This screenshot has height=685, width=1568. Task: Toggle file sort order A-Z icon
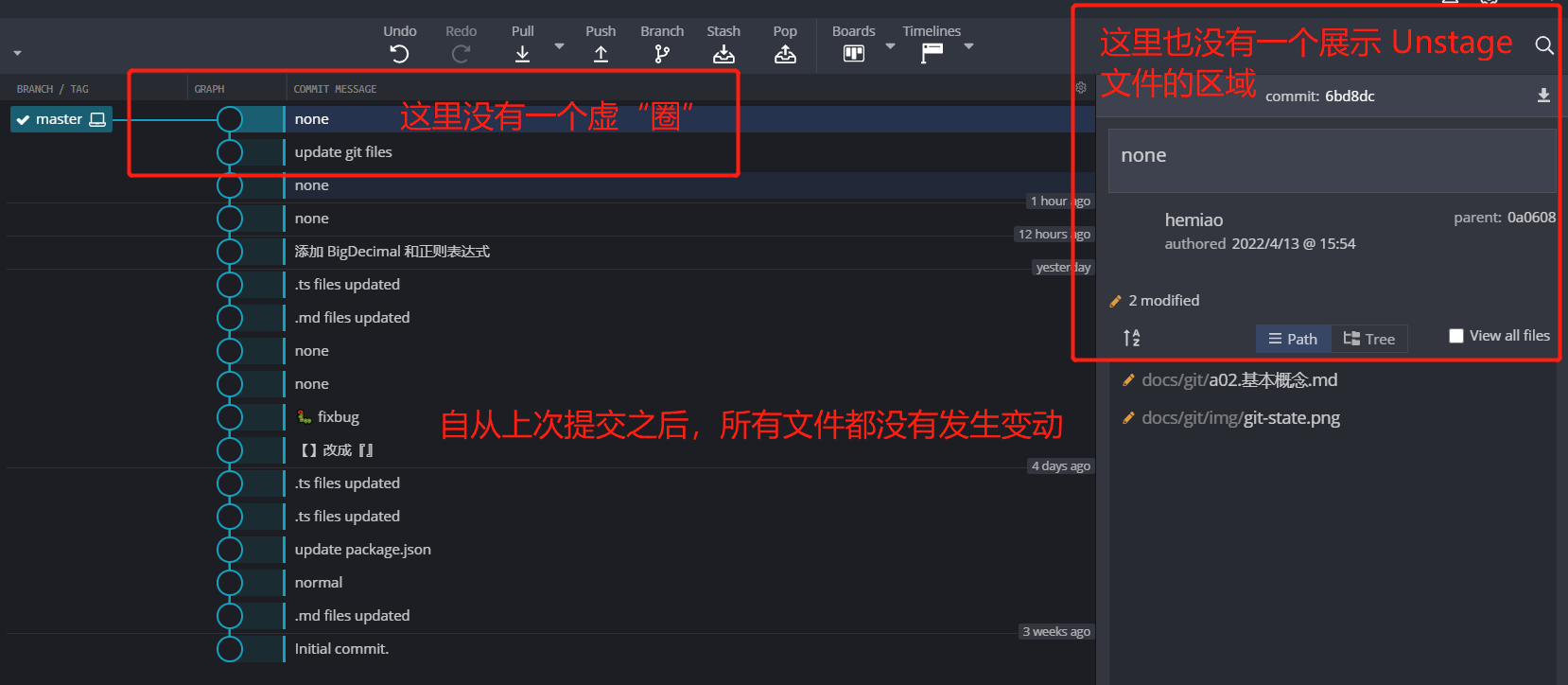pos(1132,338)
